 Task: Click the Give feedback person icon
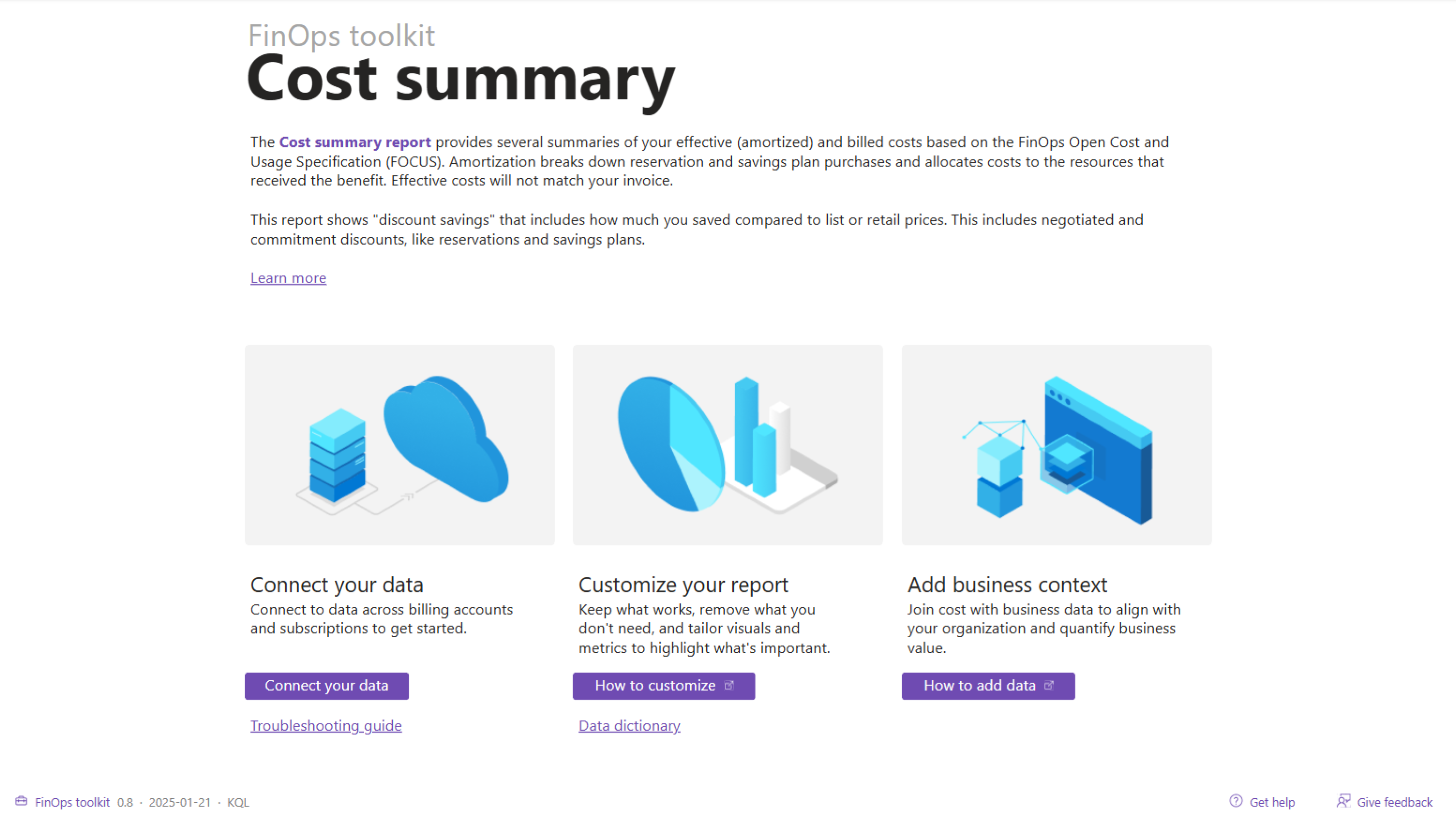pyautogui.click(x=1344, y=801)
